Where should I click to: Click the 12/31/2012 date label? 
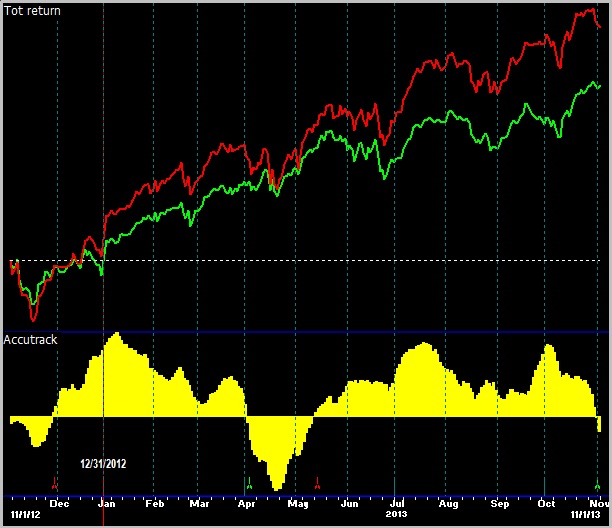pos(103,464)
